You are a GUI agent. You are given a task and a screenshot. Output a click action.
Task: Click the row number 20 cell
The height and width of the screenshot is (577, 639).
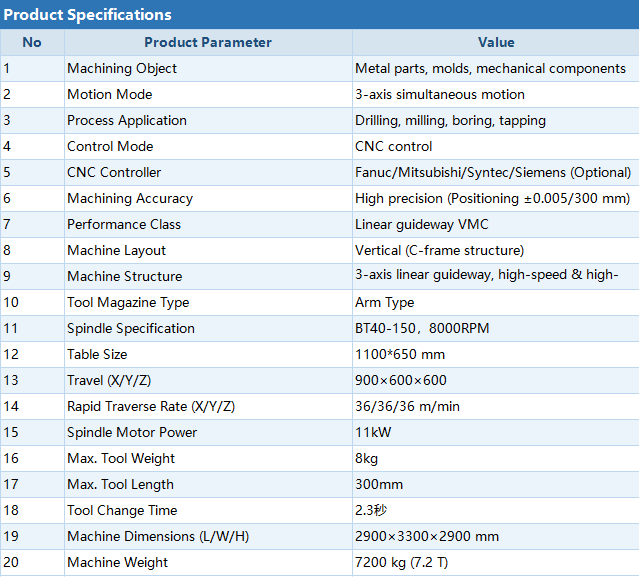click(32, 562)
